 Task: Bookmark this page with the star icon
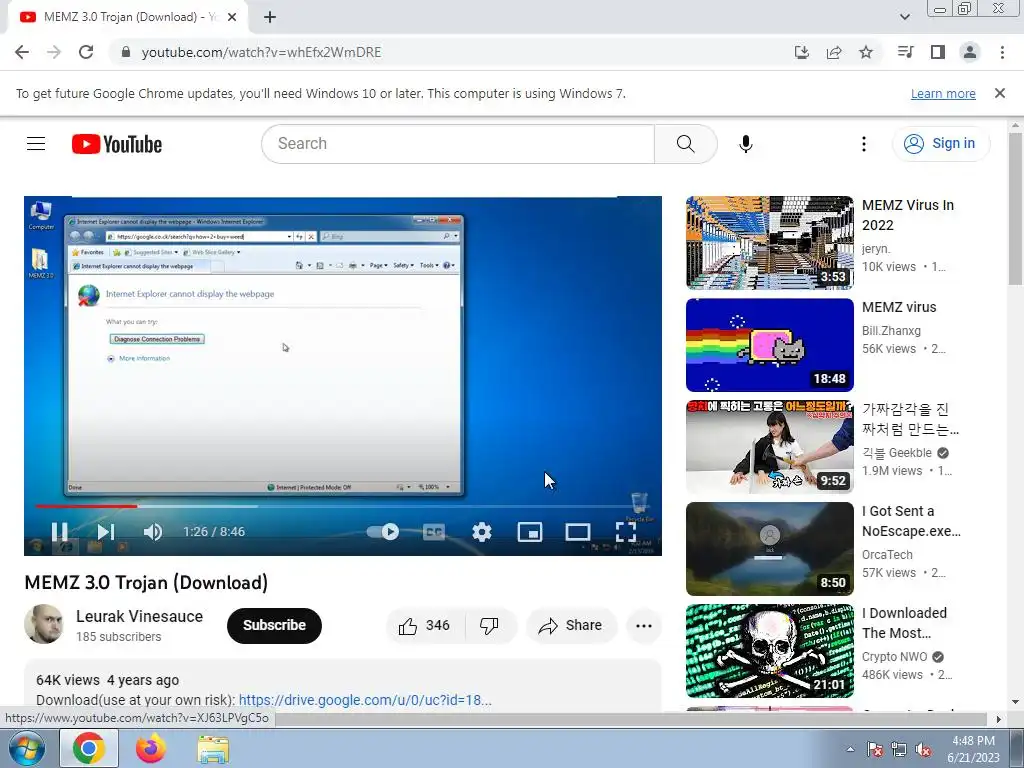pyautogui.click(x=866, y=52)
